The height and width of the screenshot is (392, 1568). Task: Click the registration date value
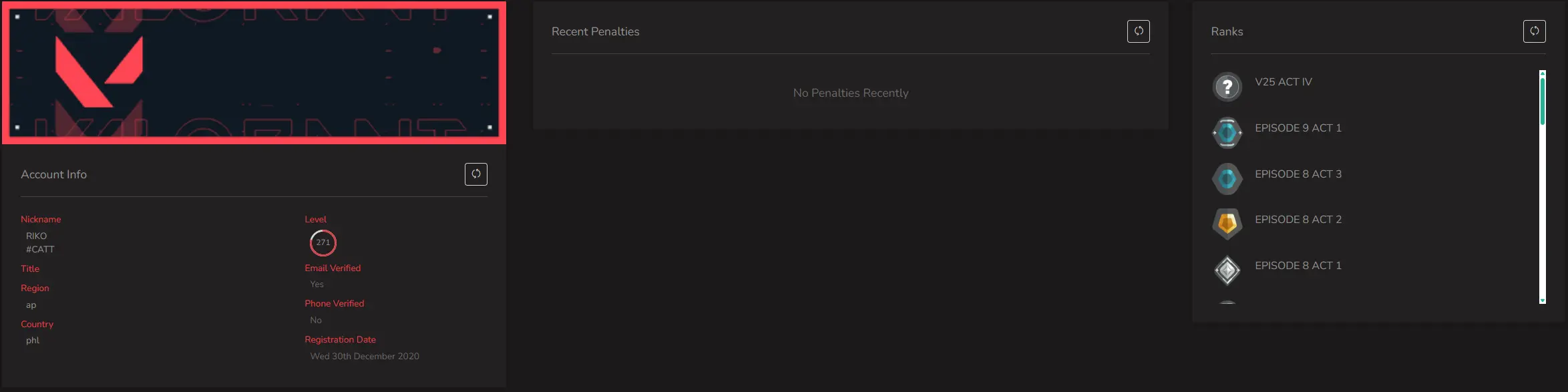(365, 357)
